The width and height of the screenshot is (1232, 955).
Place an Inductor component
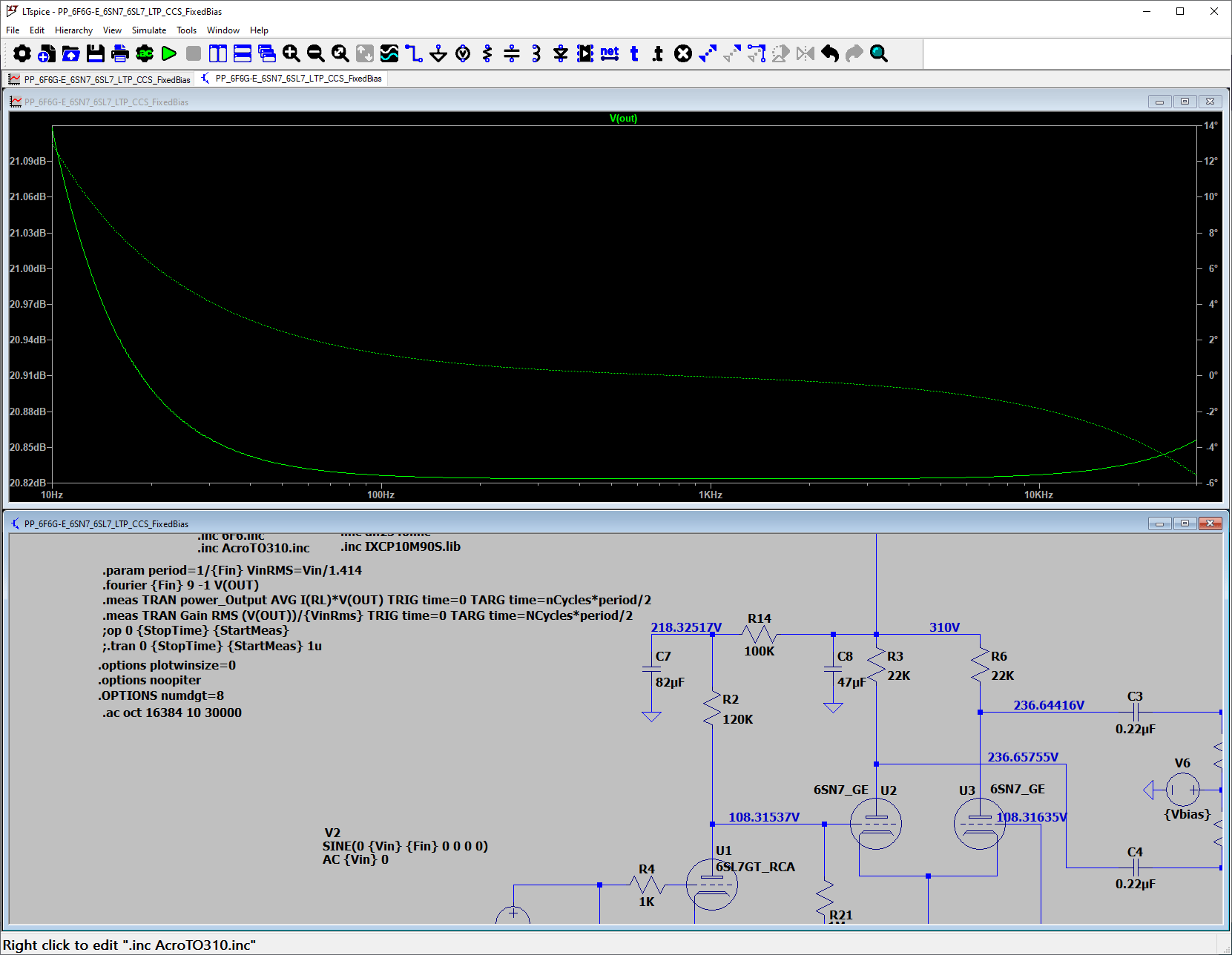tap(536, 53)
